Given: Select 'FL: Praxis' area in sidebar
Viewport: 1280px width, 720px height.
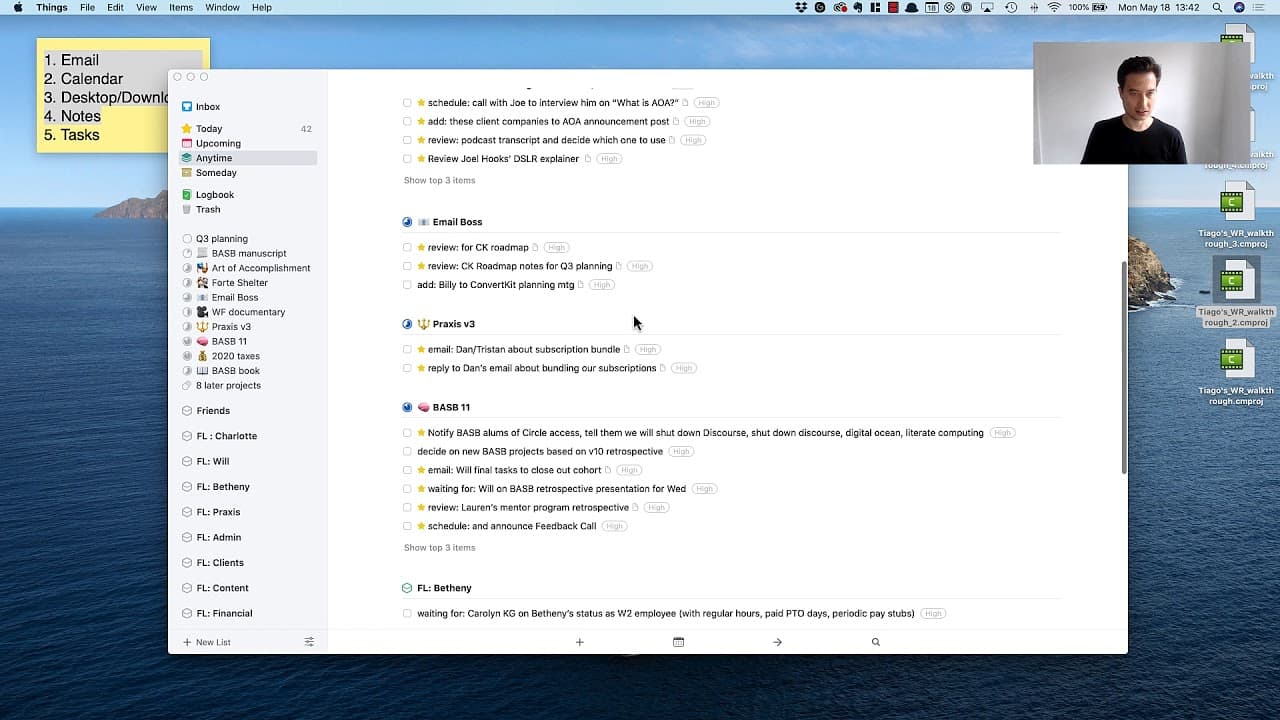Looking at the screenshot, I should click(218, 512).
